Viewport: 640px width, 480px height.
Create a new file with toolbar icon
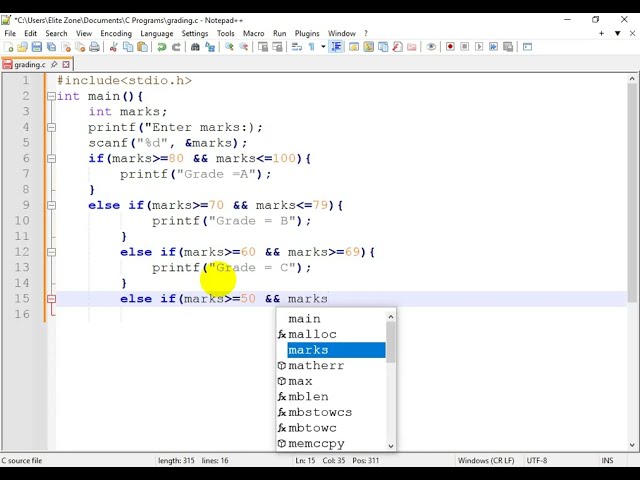[8, 47]
